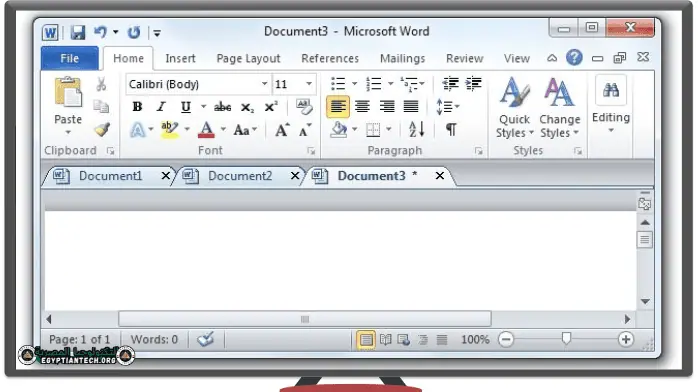The height and width of the screenshot is (392, 698).
Task: Open line spacing dropdown
Action: (x=447, y=107)
